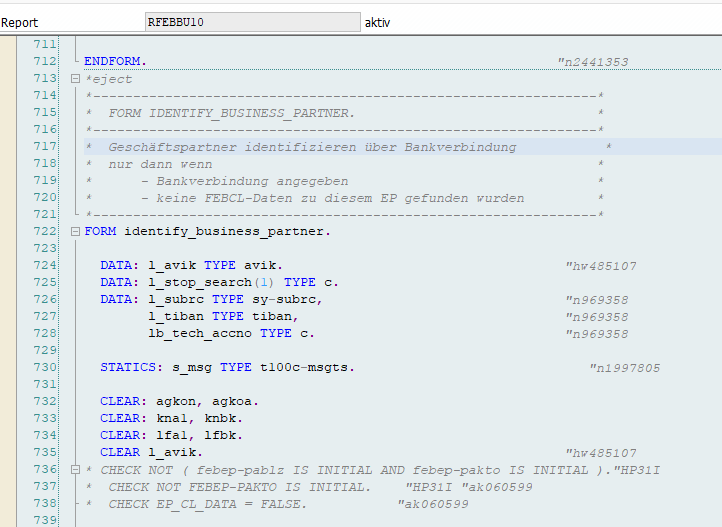Select line number 717 in the gutter
Image resolution: width=722 pixels, height=527 pixels.
(x=44, y=147)
